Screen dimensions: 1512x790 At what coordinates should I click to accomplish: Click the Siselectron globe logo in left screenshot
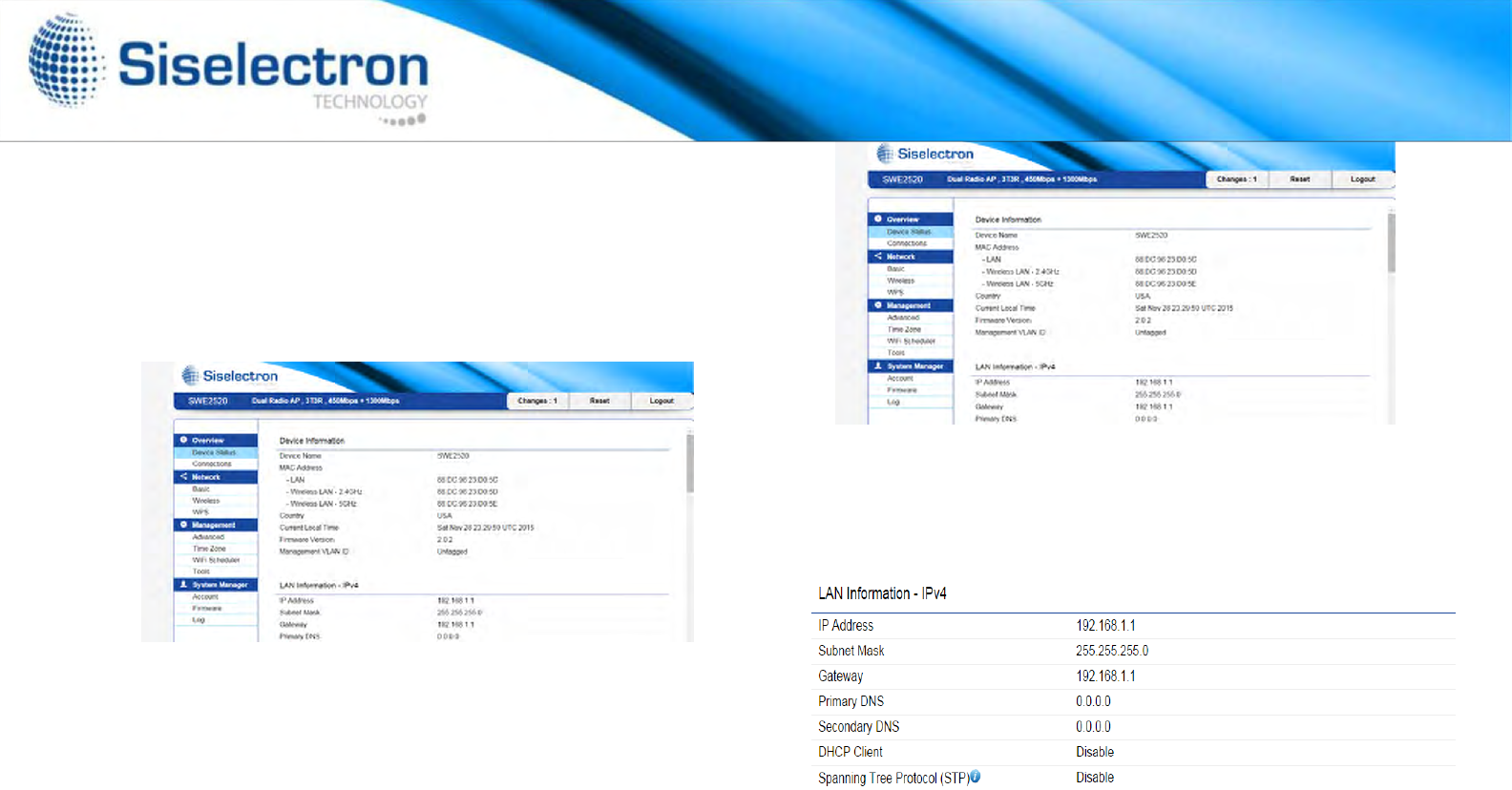(x=191, y=376)
